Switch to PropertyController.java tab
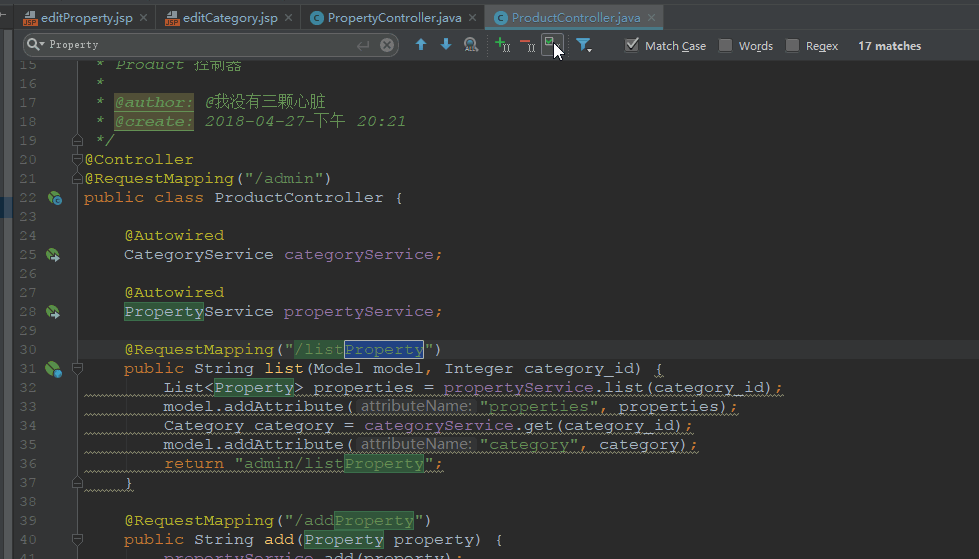The image size is (979, 559). coord(395,17)
